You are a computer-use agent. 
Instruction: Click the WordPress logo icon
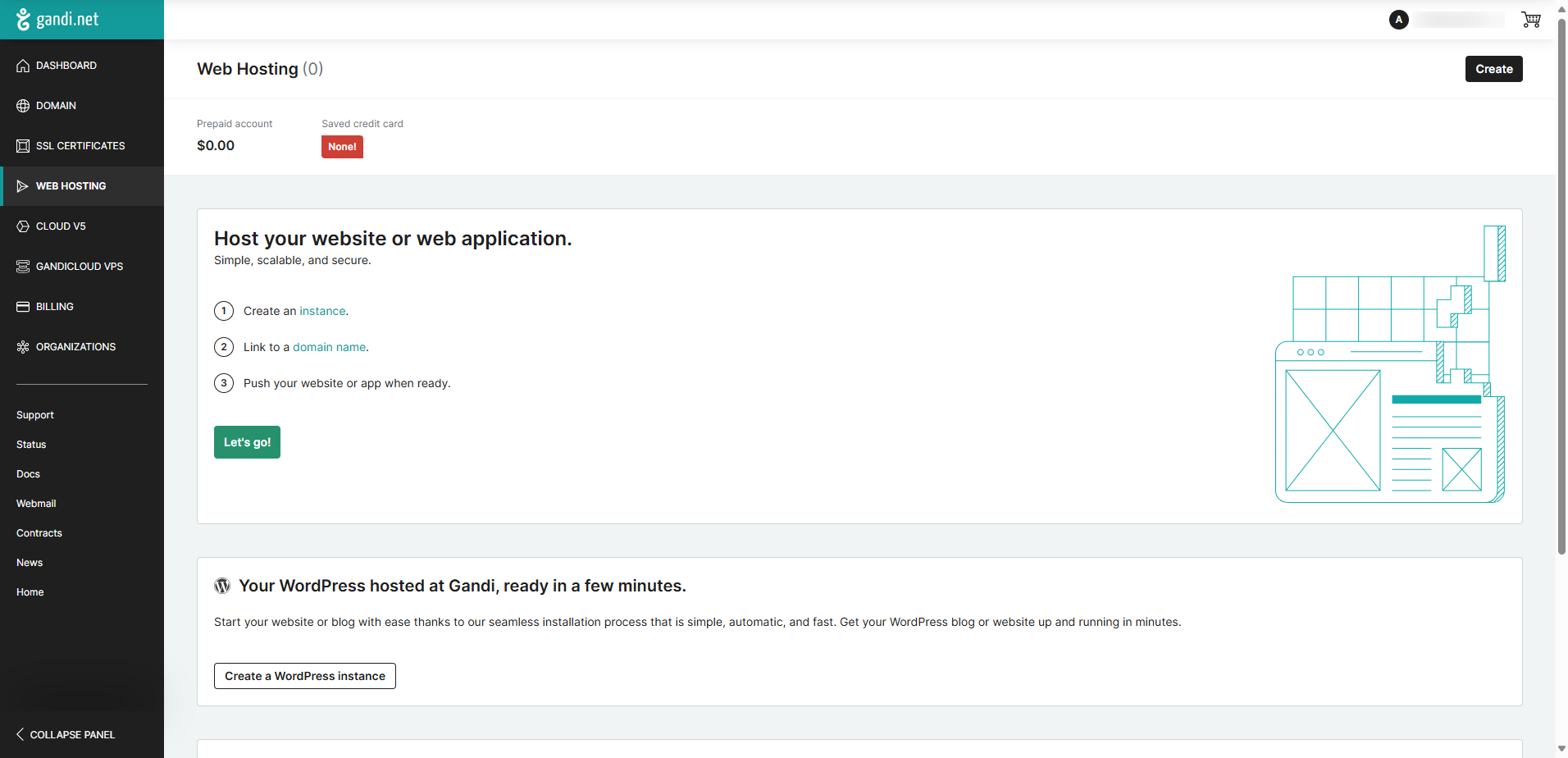pos(222,586)
